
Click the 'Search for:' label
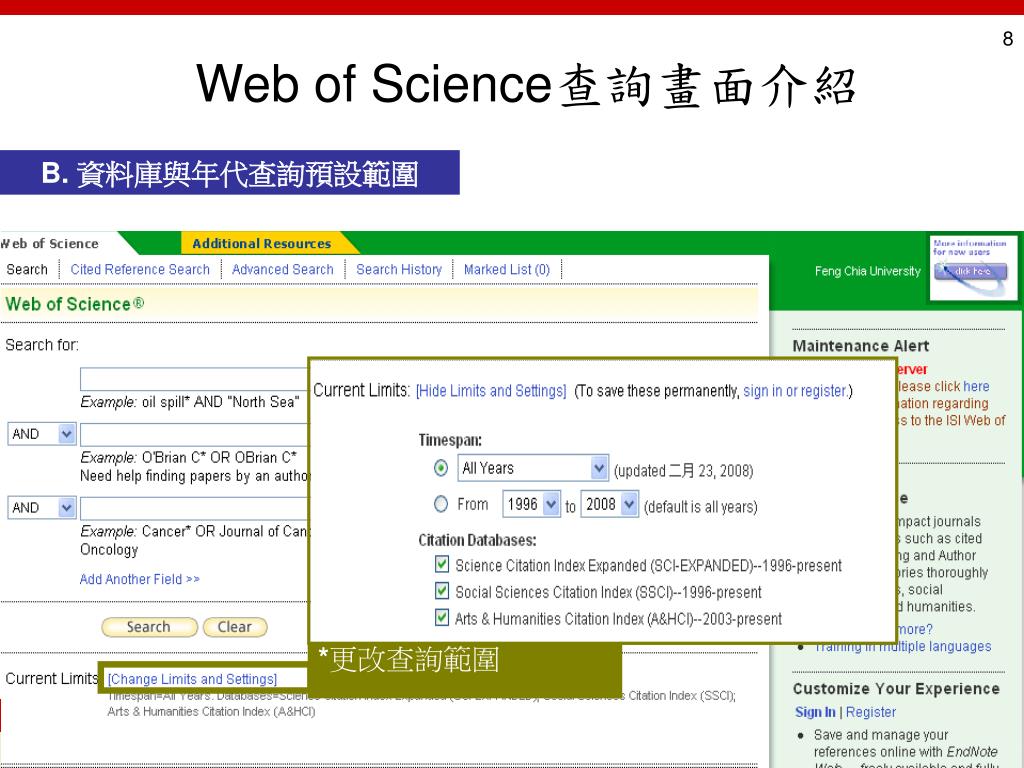(42, 345)
